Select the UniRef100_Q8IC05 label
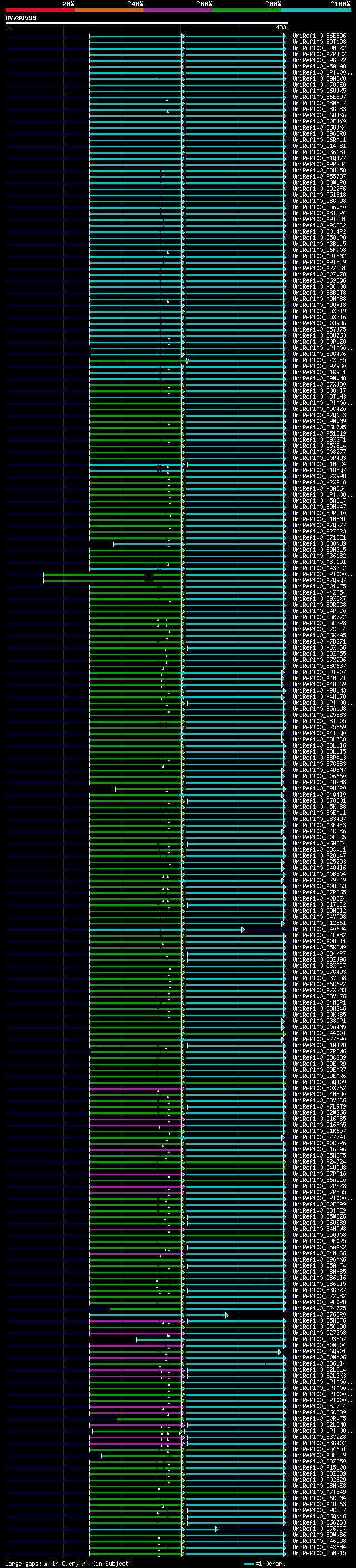Viewport: 356px width, 1568px height. (x=319, y=721)
